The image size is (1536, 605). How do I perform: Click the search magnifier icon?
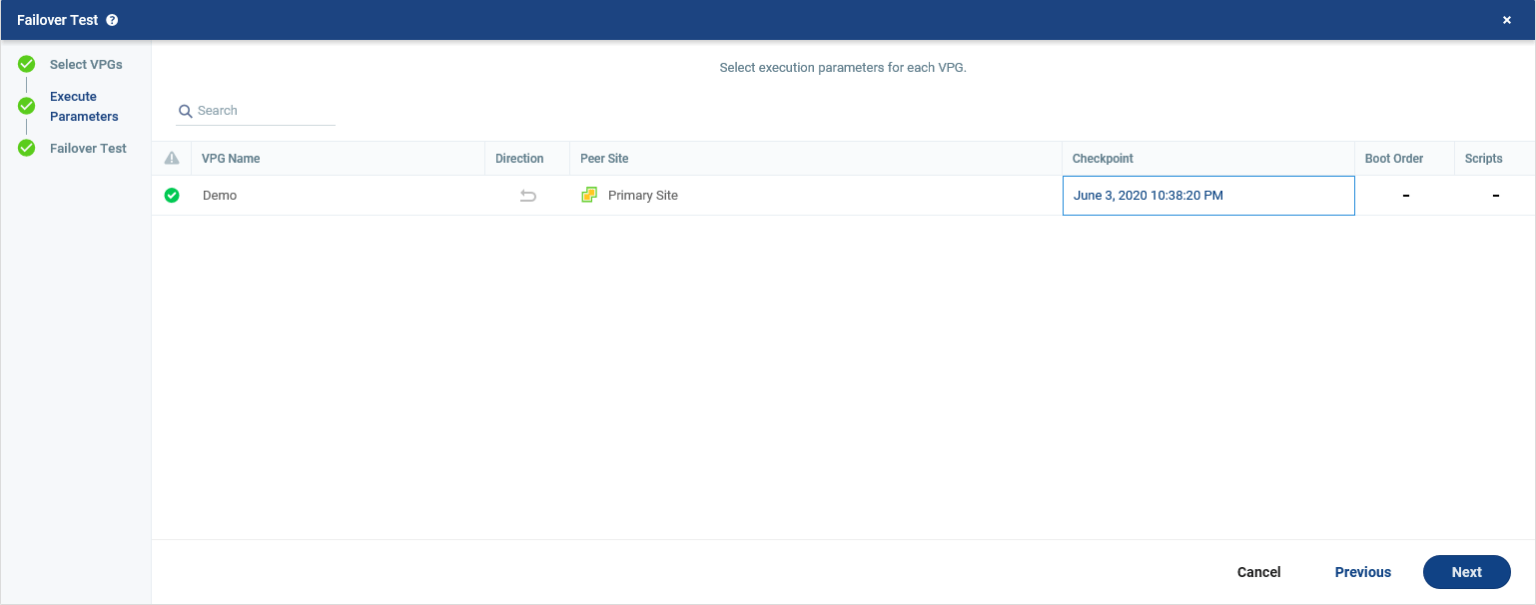click(x=185, y=111)
